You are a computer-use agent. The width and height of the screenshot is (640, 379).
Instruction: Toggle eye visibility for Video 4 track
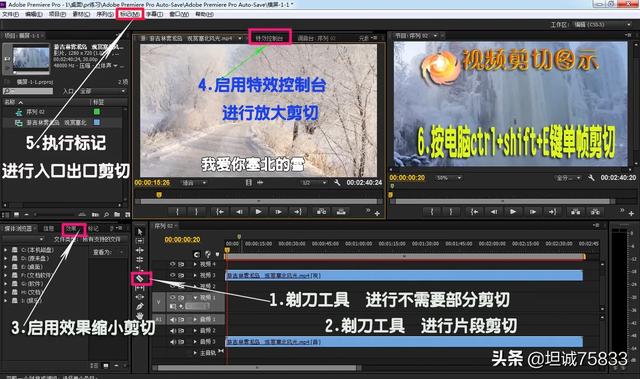click(x=172, y=264)
